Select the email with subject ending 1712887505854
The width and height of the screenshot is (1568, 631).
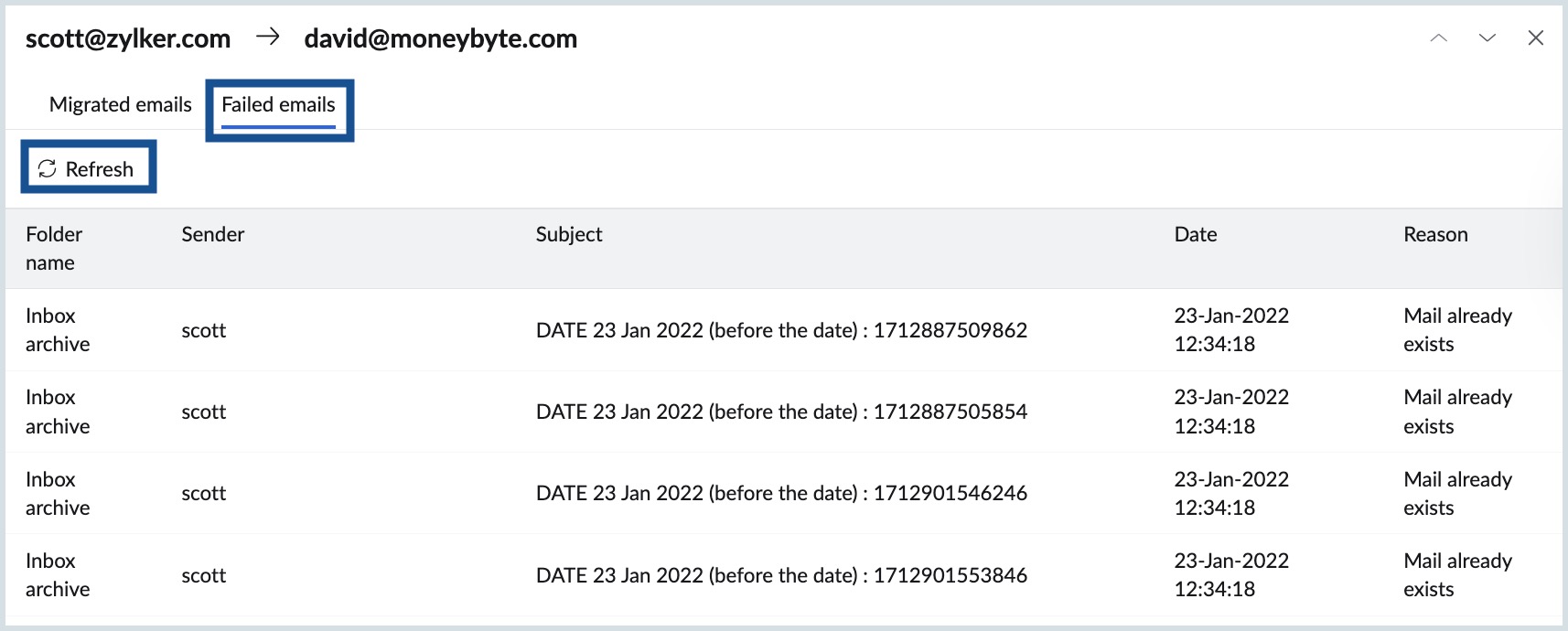780,412
